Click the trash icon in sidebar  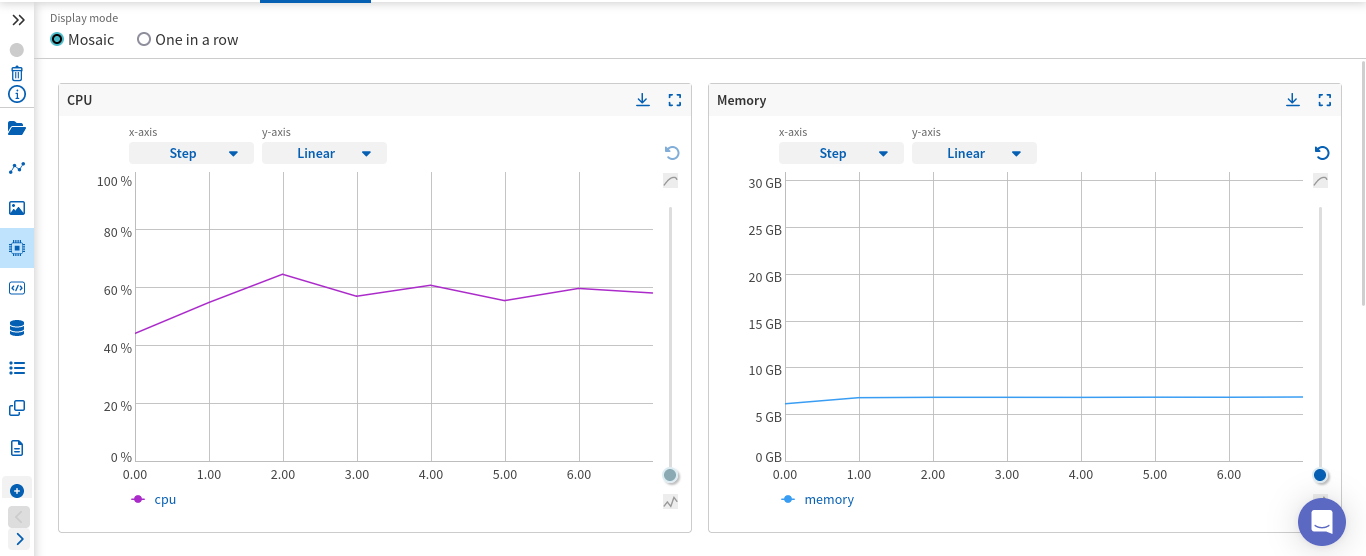click(x=17, y=73)
